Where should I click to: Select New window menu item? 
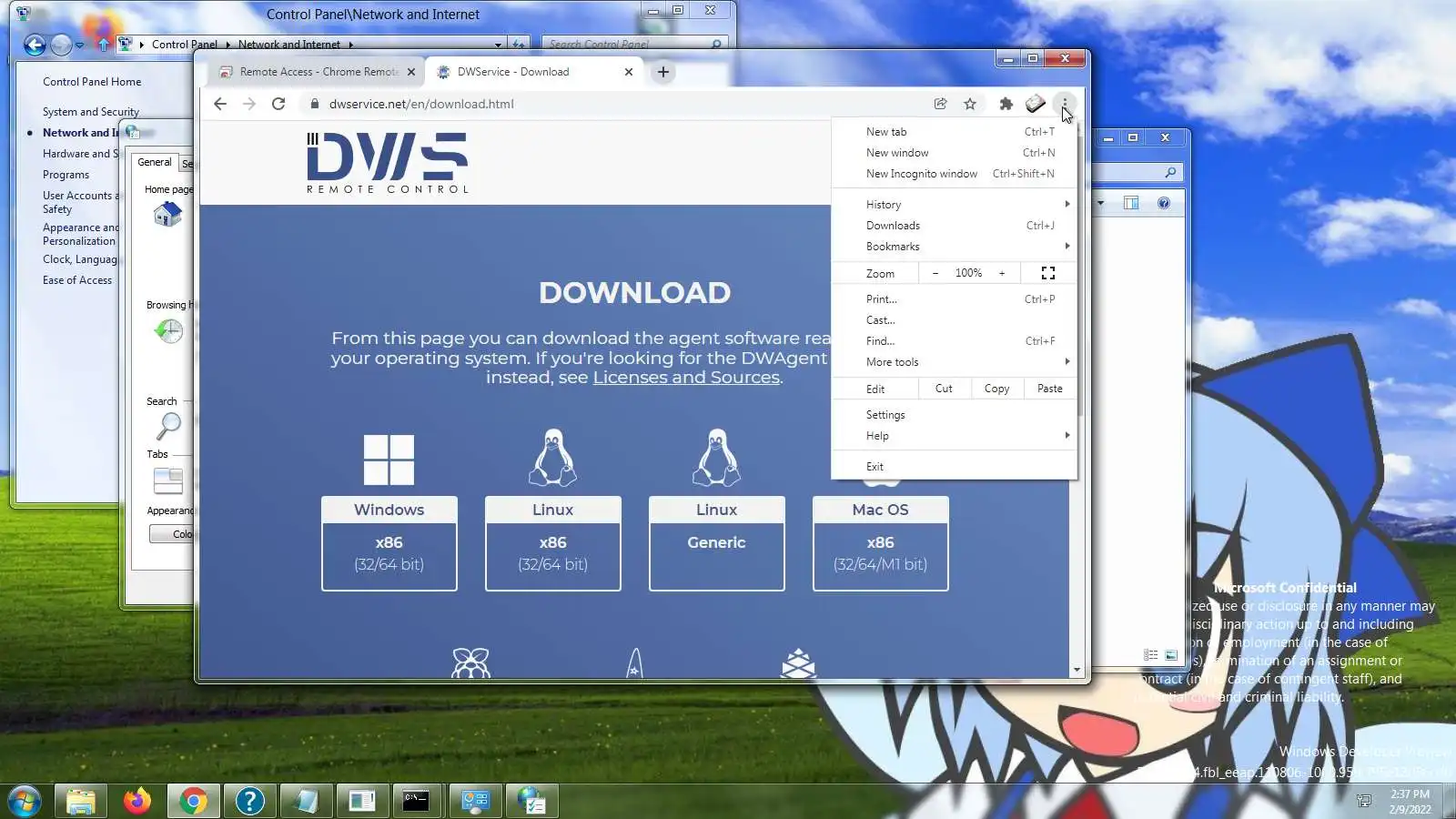[954, 153]
